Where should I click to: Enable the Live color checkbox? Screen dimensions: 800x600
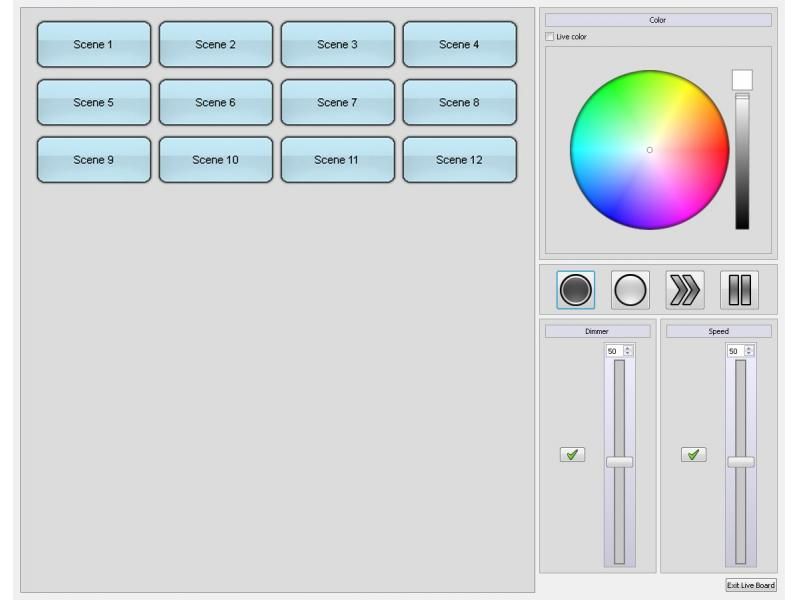(549, 37)
